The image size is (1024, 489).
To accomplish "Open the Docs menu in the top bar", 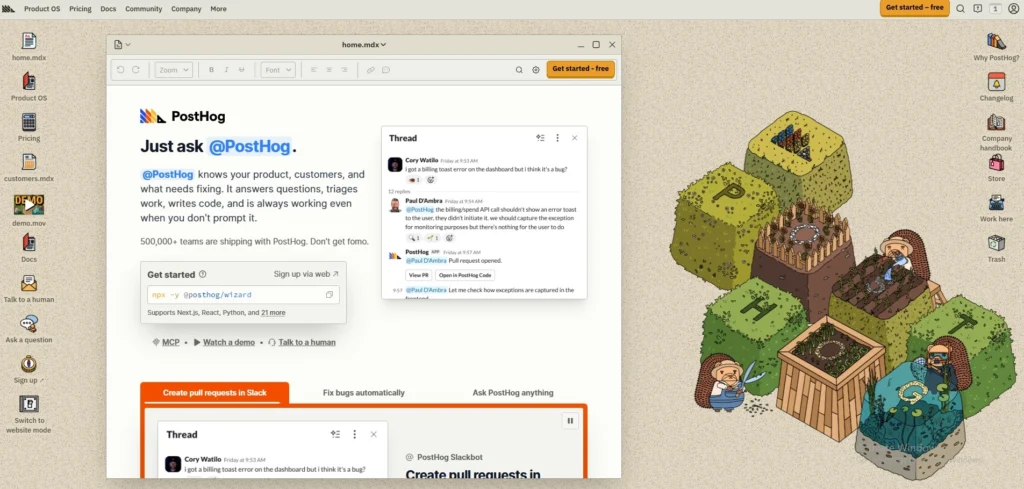I will coord(108,9).
